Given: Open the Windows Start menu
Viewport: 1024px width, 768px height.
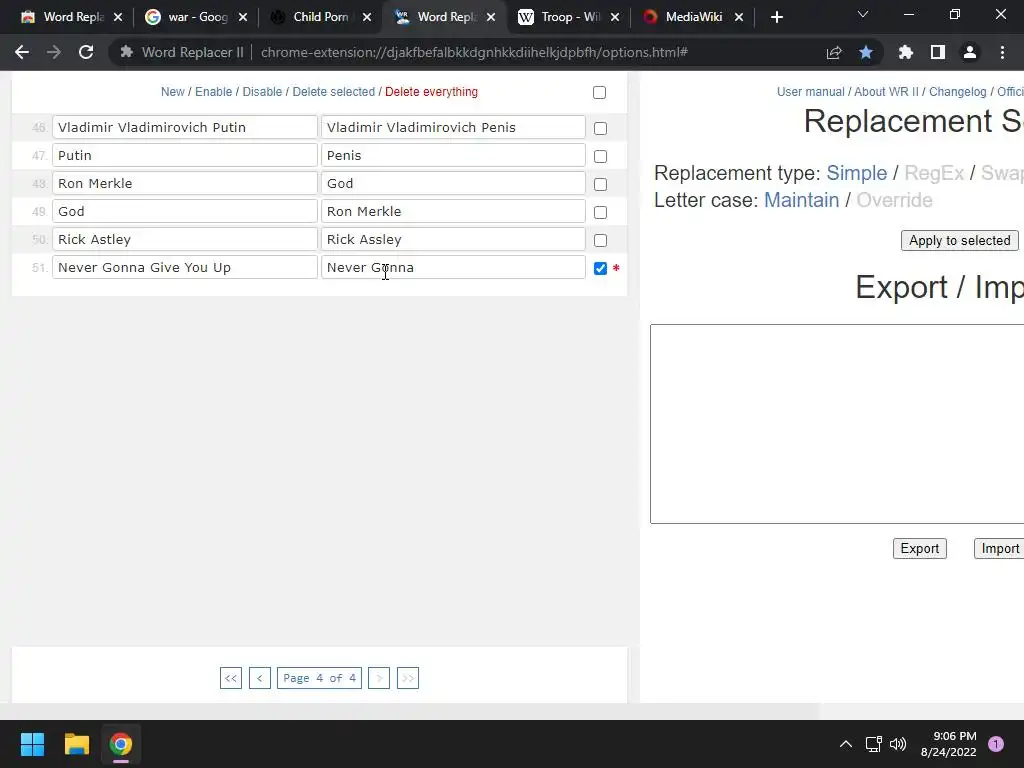Looking at the screenshot, I should coord(32,744).
